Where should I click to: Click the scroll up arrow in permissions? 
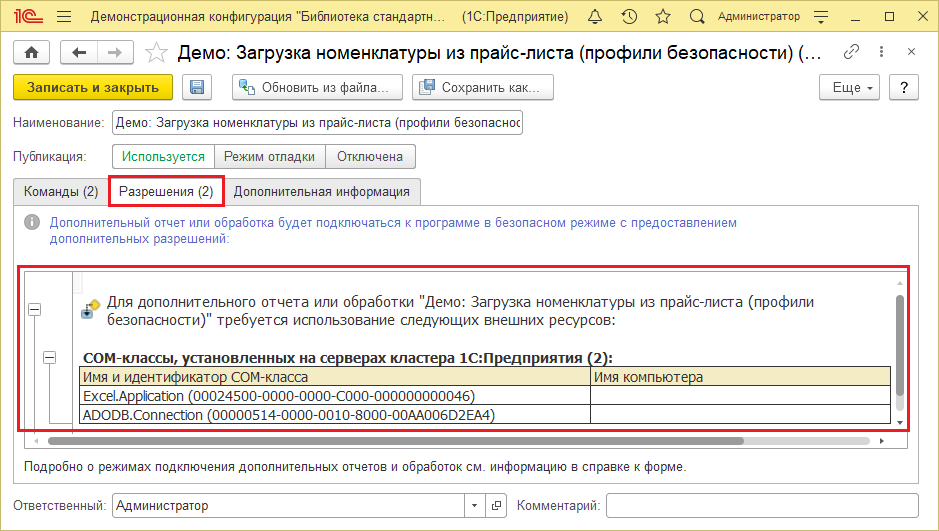coord(899,283)
